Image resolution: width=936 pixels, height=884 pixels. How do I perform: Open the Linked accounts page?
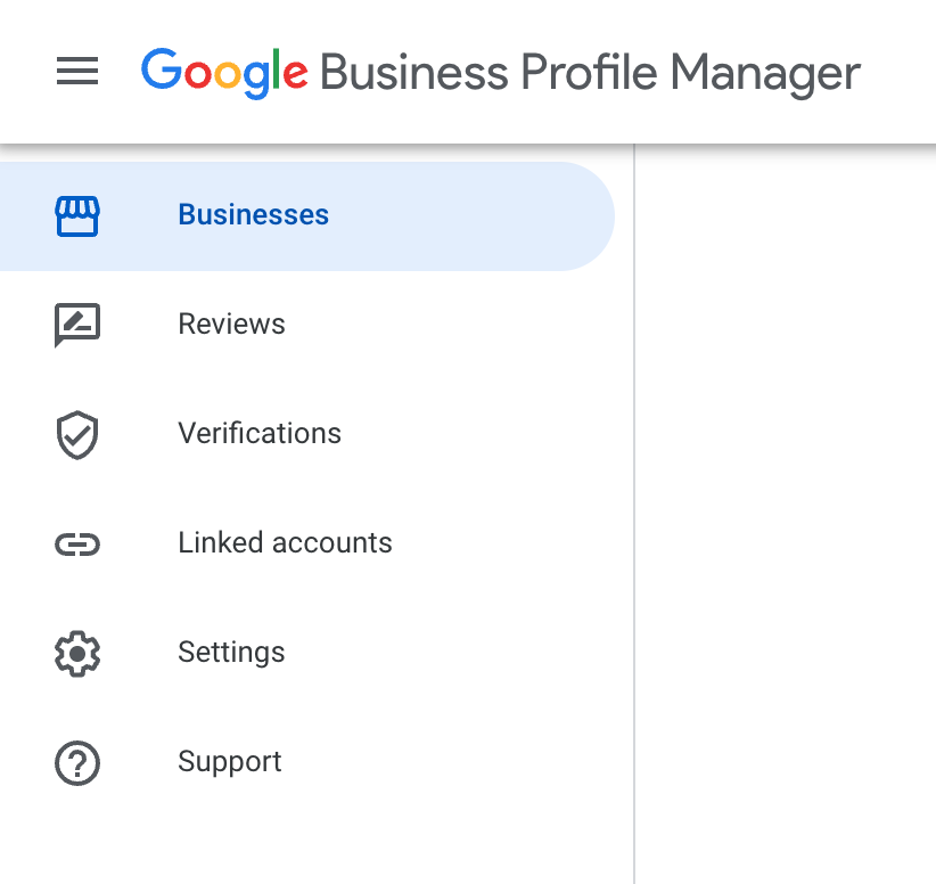click(284, 543)
